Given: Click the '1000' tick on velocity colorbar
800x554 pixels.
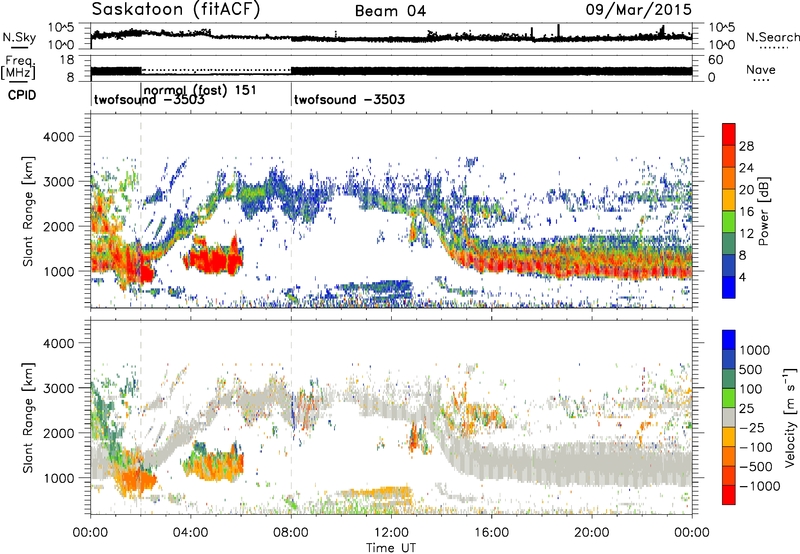Looking at the screenshot, I should pyautogui.click(x=755, y=350).
